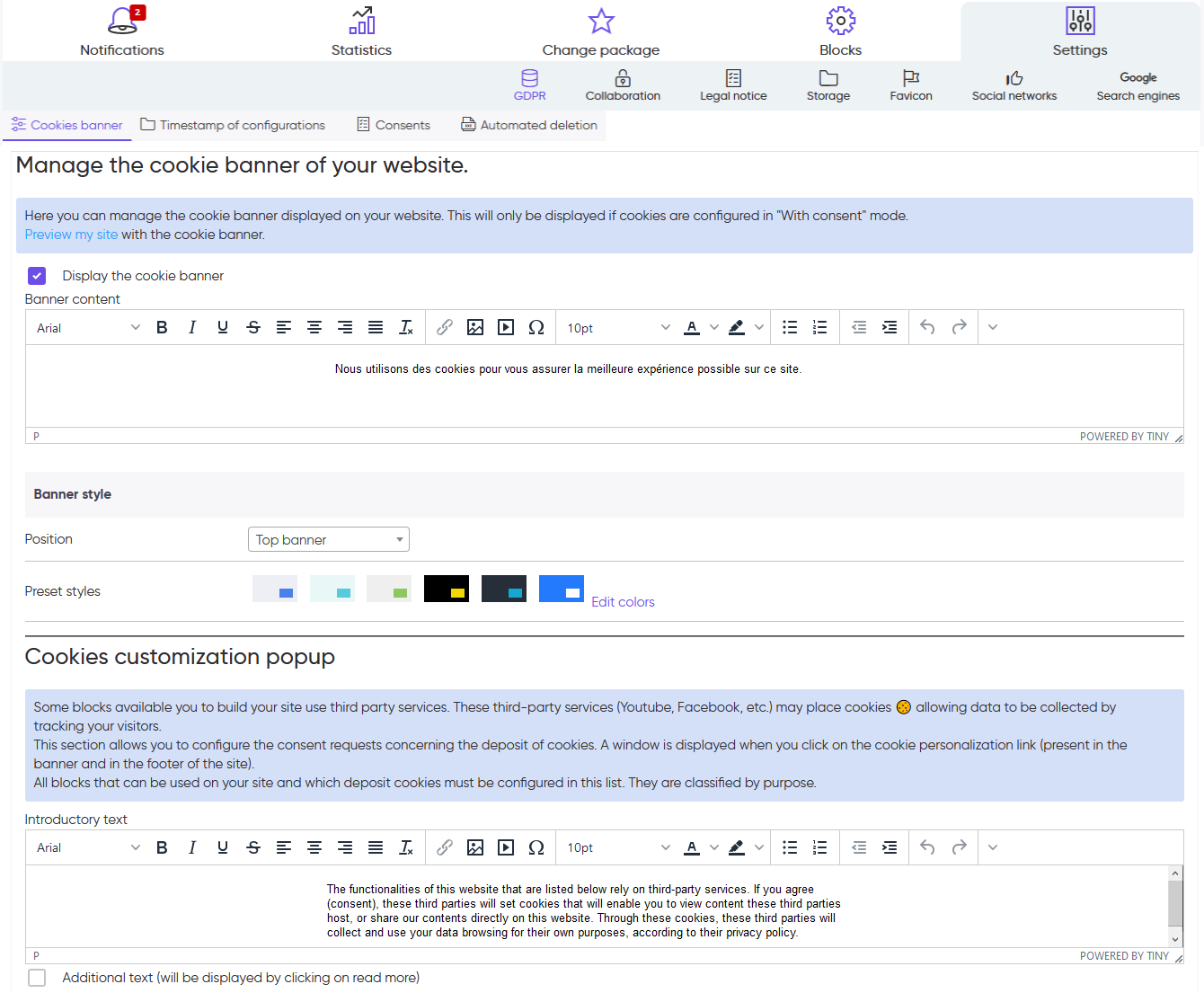Select the black and yellow preset style
The width and height of the screenshot is (1204, 993).
447,589
